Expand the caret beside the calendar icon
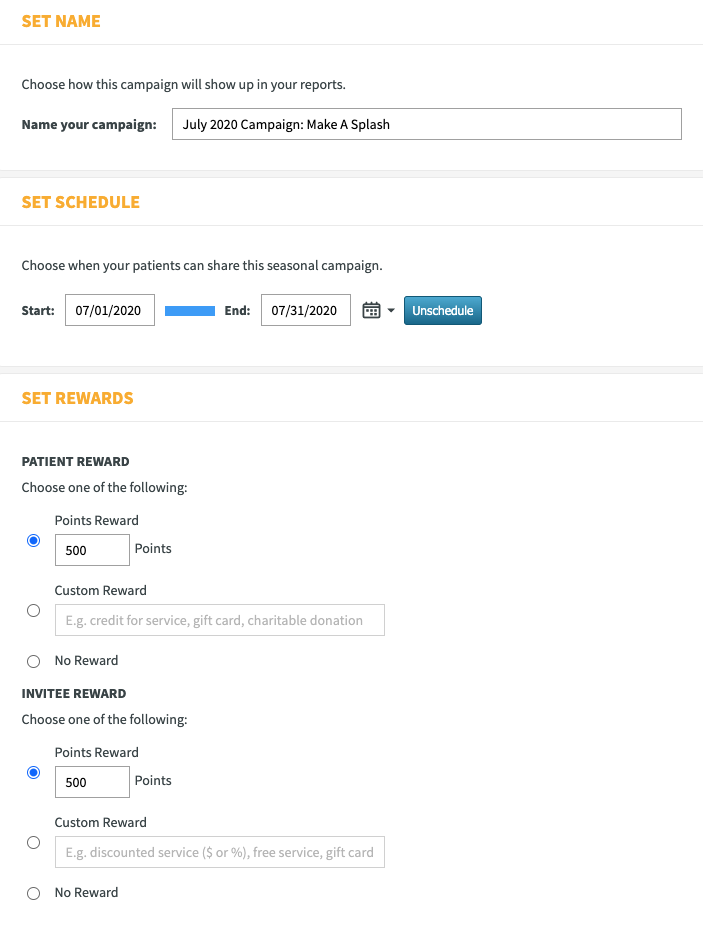Image resolution: width=703 pixels, height=927 pixels. [391, 310]
